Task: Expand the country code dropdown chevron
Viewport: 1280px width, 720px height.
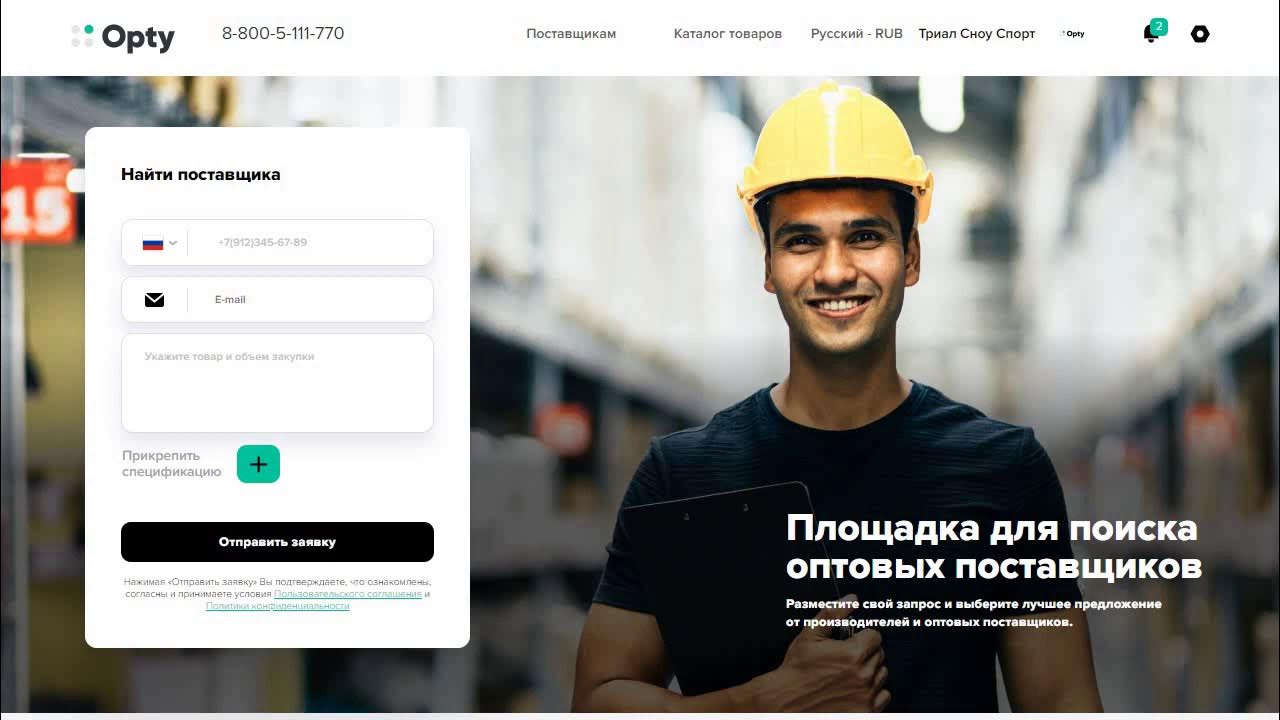Action: pos(173,243)
